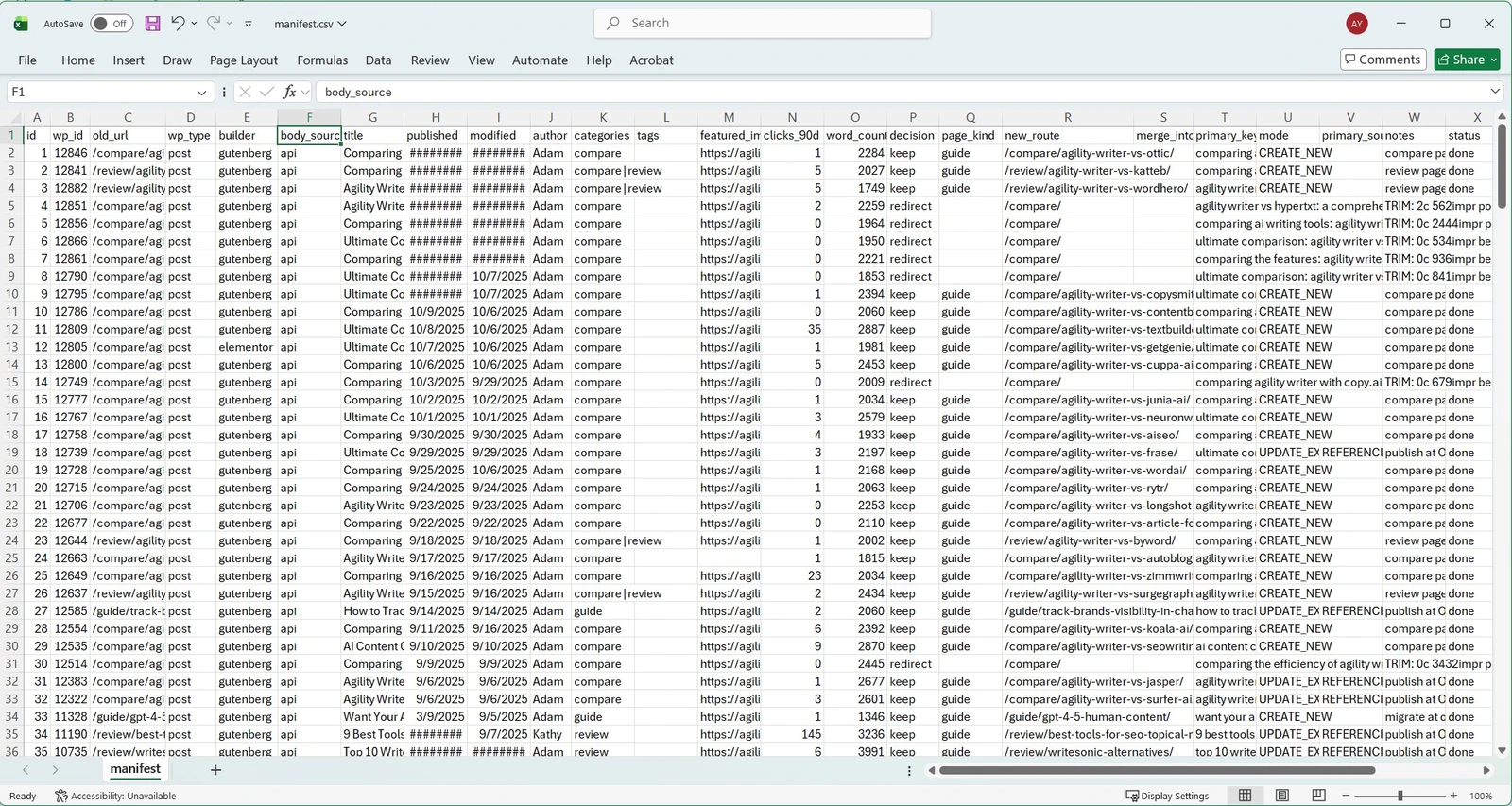Screen dimensions: 1512x806
Task: Open the Help tab
Action: coord(599,60)
